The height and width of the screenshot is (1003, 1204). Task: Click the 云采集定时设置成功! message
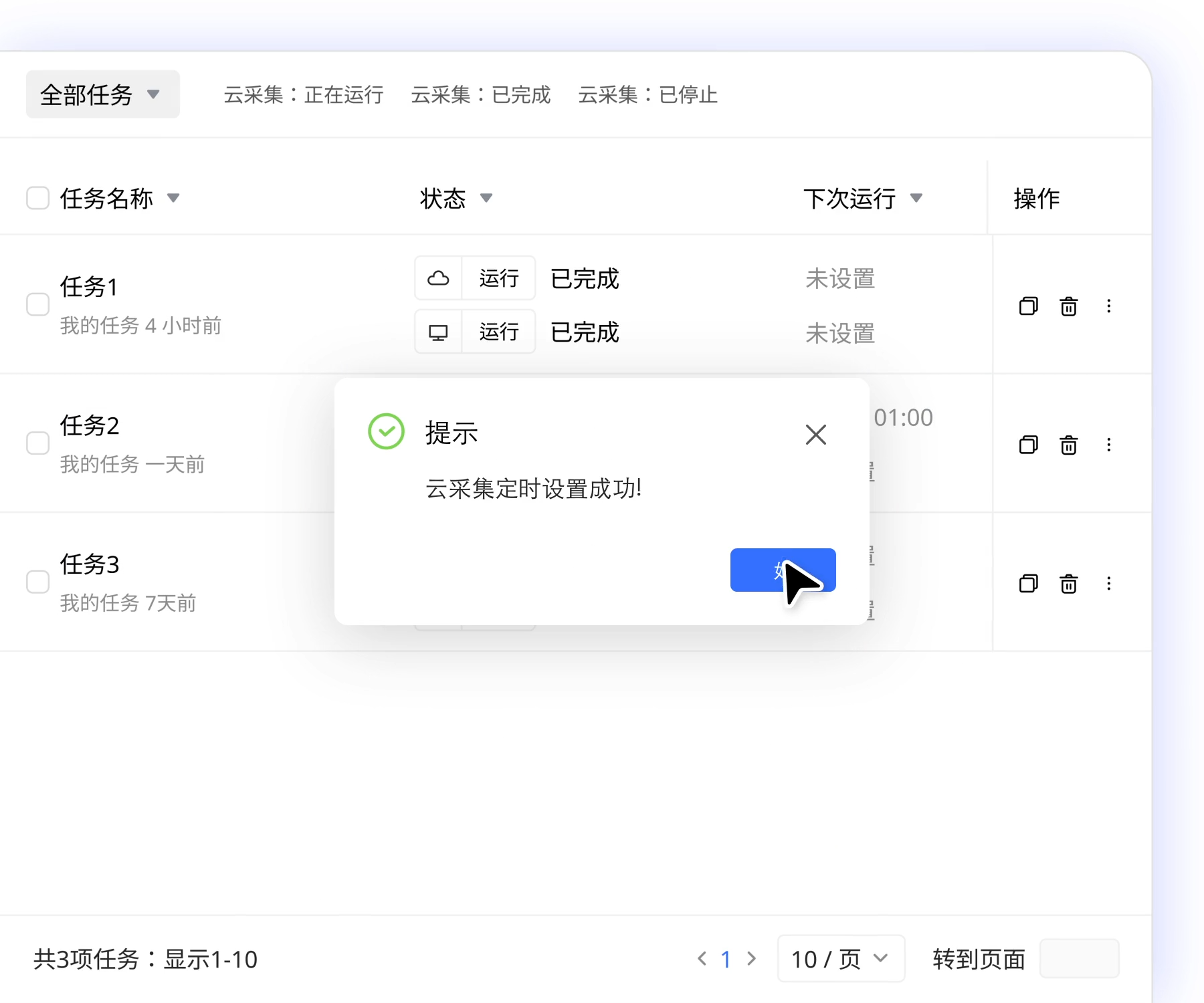click(534, 489)
